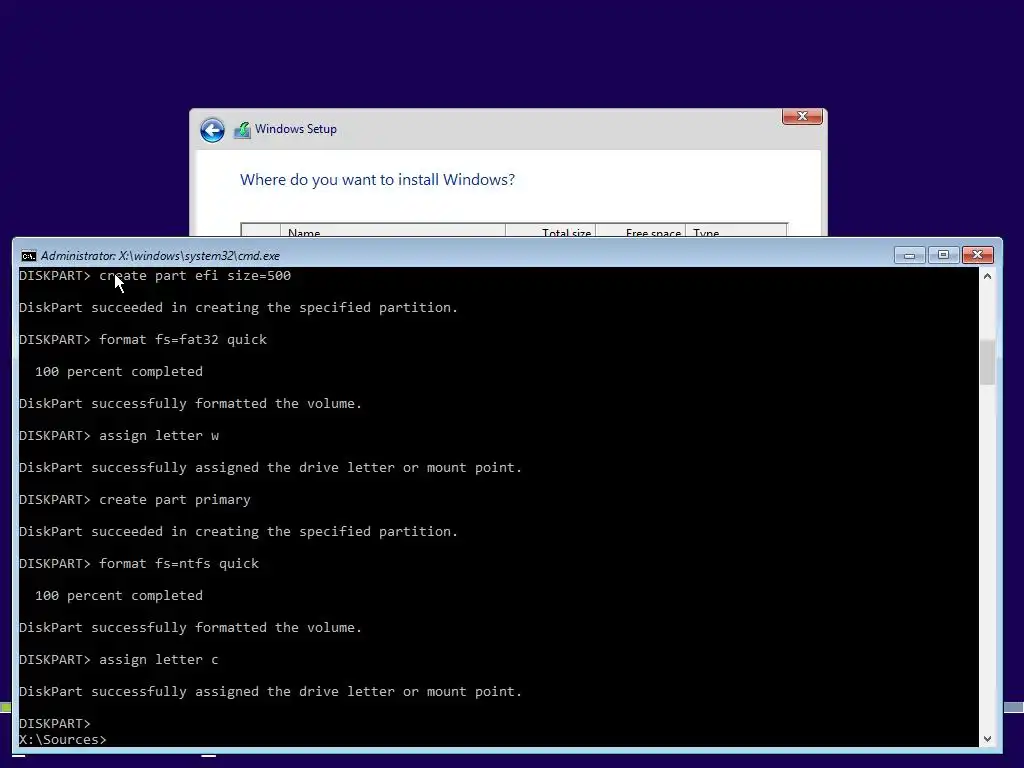
Task: Click the 'format fs=fat32 quick' command line
Action: (143, 340)
